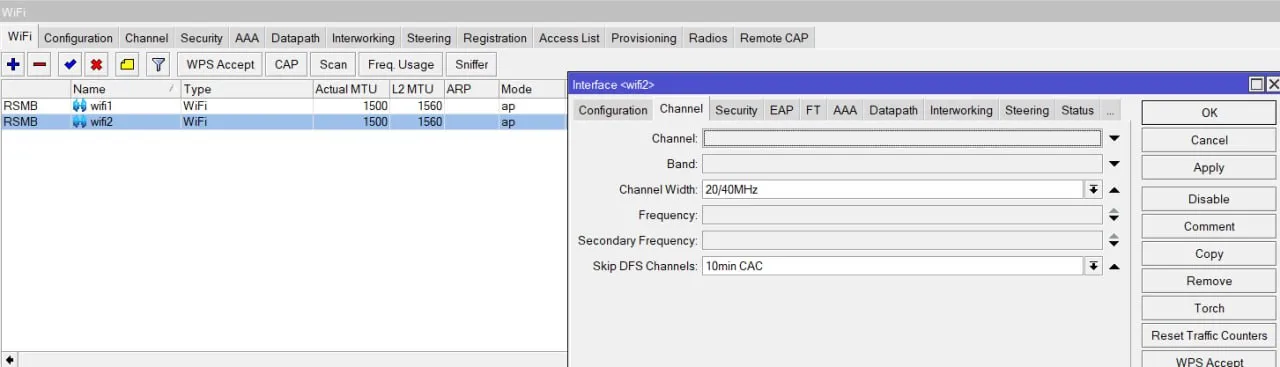This screenshot has width=1280, height=367.
Task: Open the Registration tab
Action: pos(495,38)
